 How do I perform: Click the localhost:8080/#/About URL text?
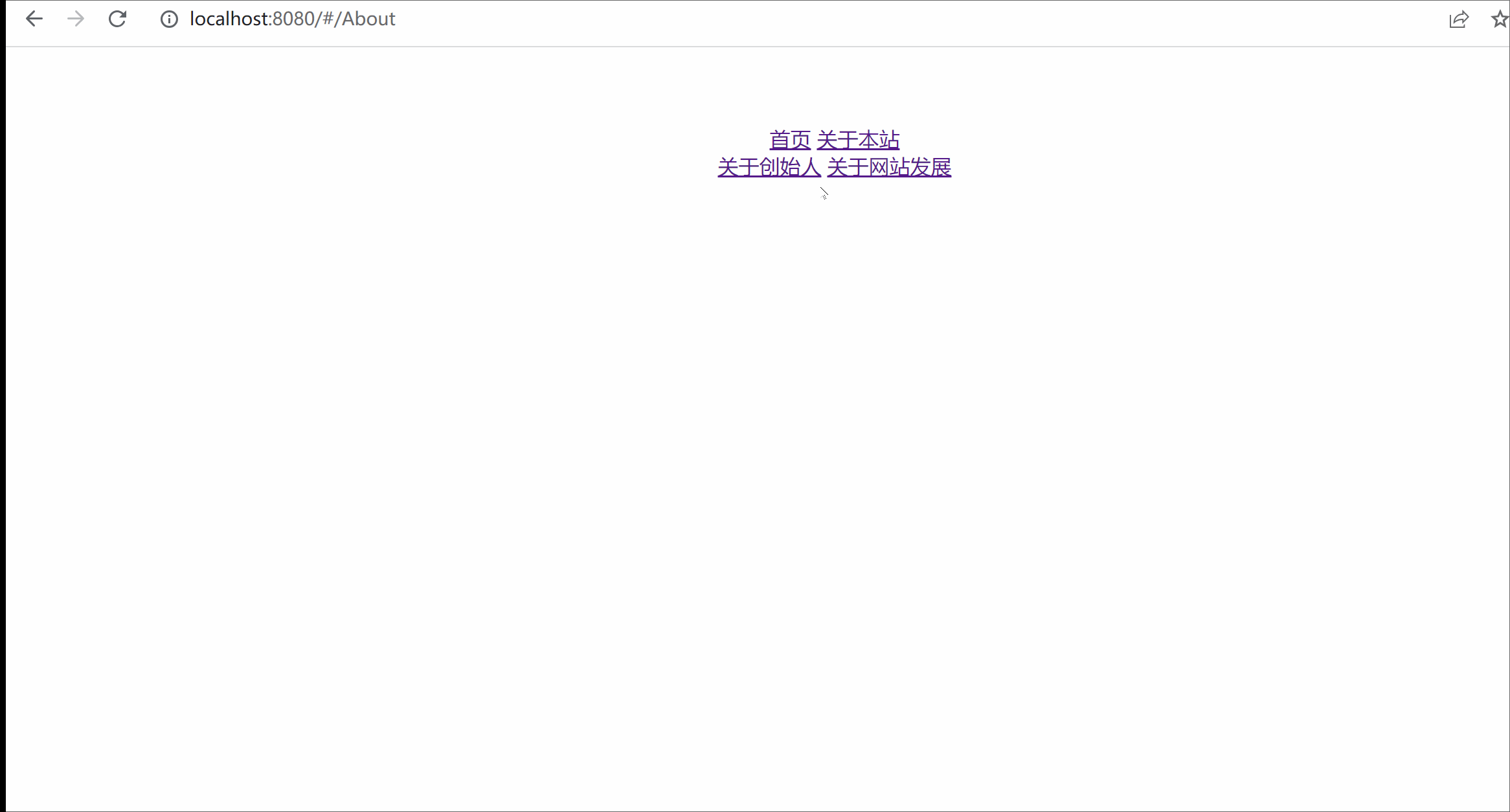(x=292, y=19)
